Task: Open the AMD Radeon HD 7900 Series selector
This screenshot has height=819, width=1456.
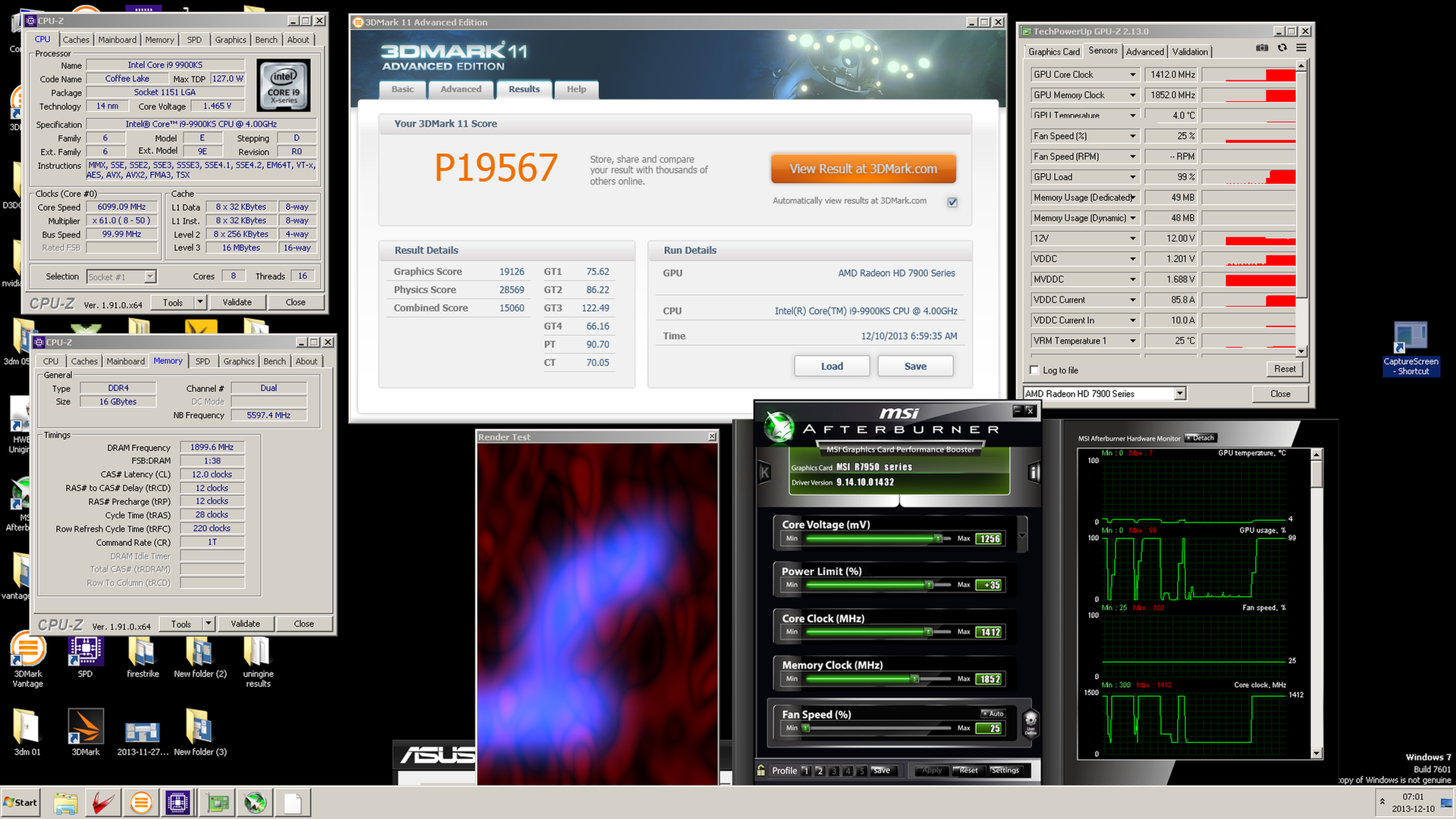Action: [1104, 394]
